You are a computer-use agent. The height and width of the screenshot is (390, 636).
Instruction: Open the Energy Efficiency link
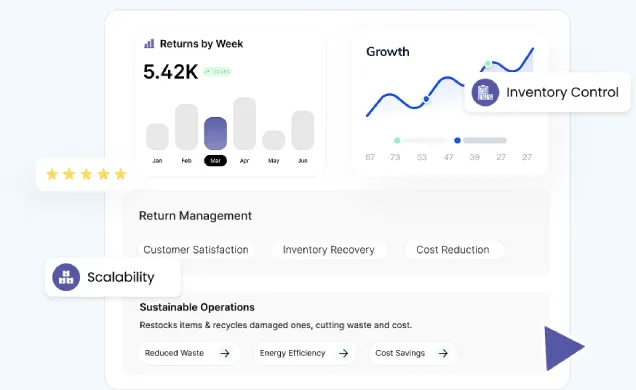[305, 353]
